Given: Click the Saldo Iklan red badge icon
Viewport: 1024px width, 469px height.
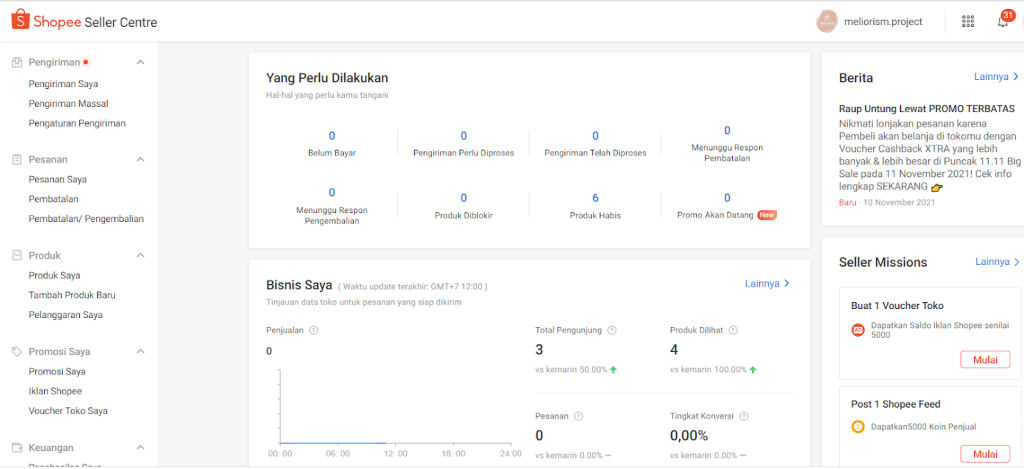Looking at the screenshot, I should (858, 330).
